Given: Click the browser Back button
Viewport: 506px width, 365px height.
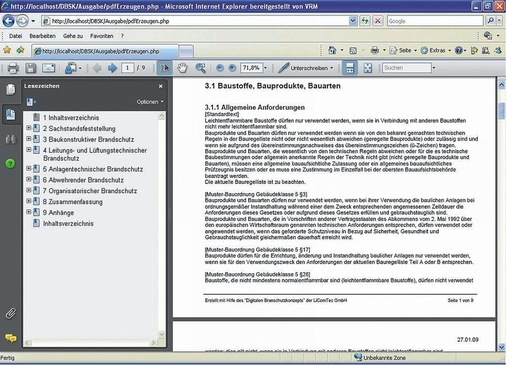Looking at the screenshot, I should 8,21.
